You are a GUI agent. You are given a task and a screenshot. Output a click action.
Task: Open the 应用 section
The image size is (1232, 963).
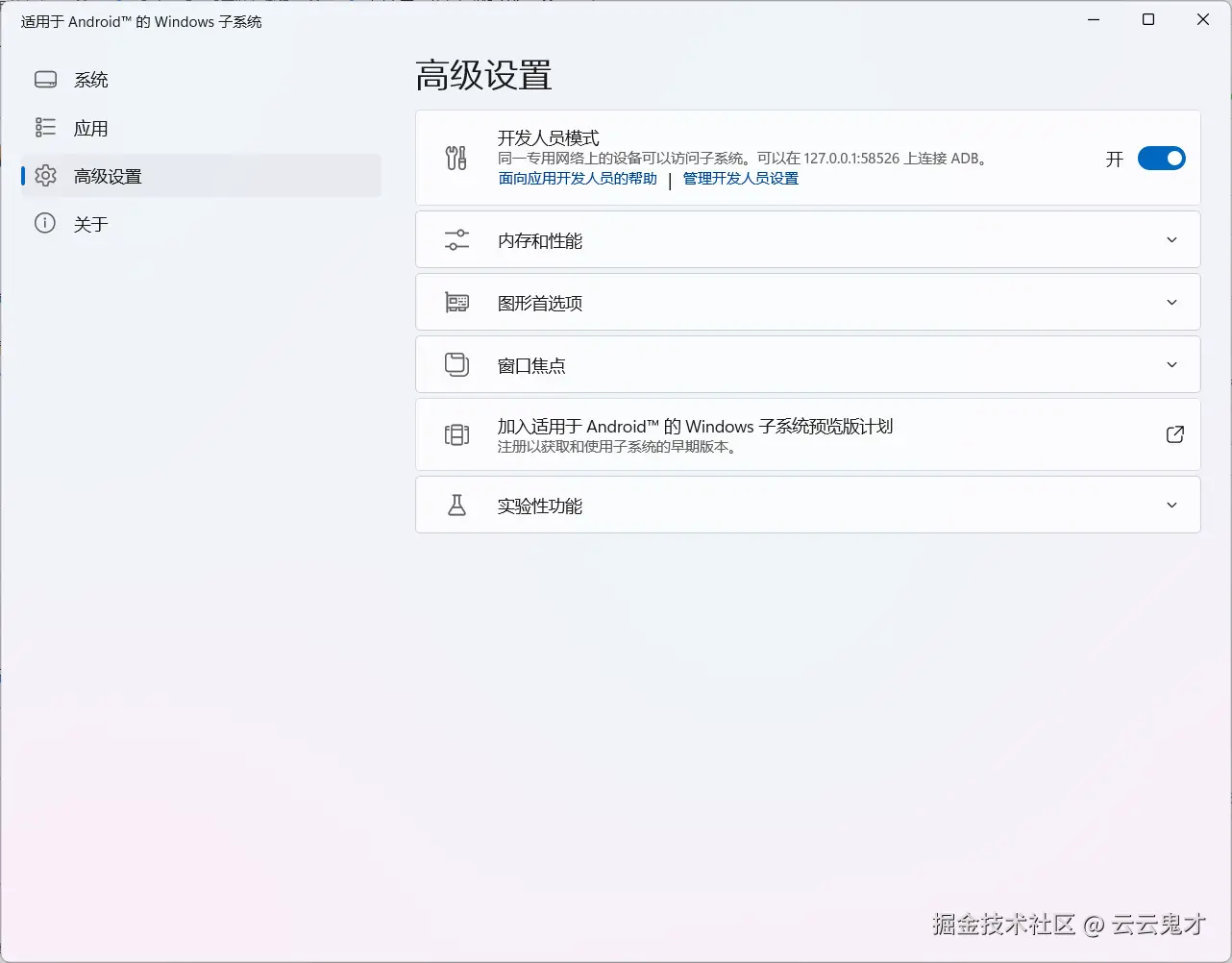[201, 128]
